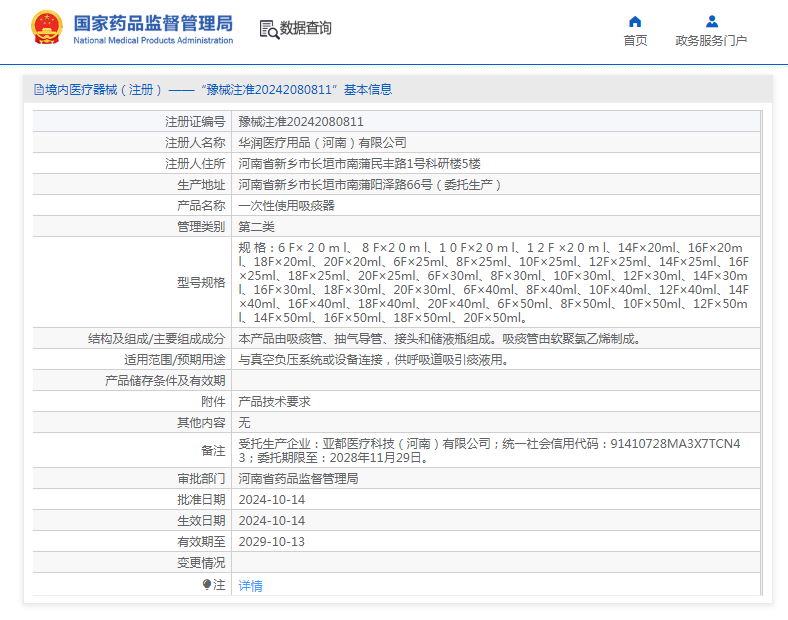Click the lightbulb icon next to 注

click(207, 584)
